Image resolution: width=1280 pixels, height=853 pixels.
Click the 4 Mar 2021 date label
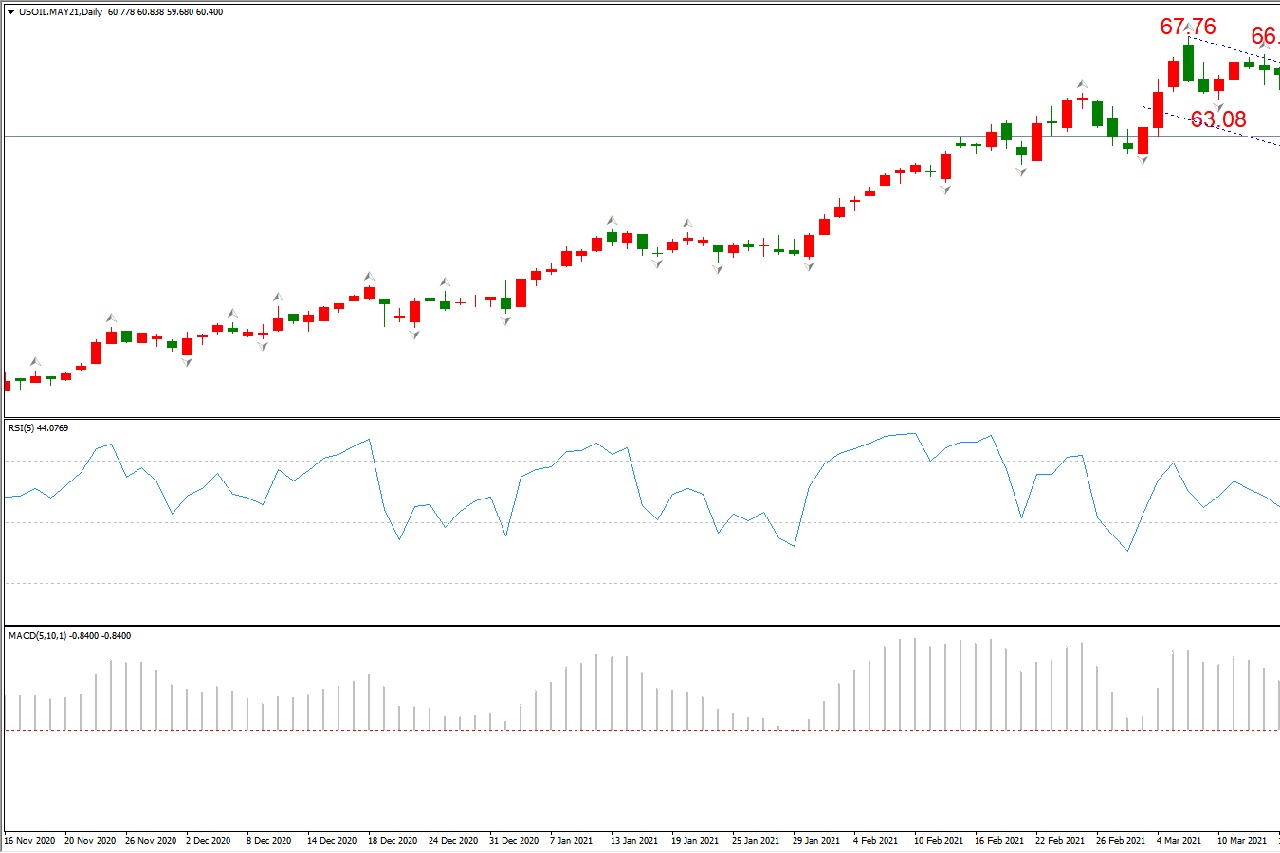(x=1179, y=840)
